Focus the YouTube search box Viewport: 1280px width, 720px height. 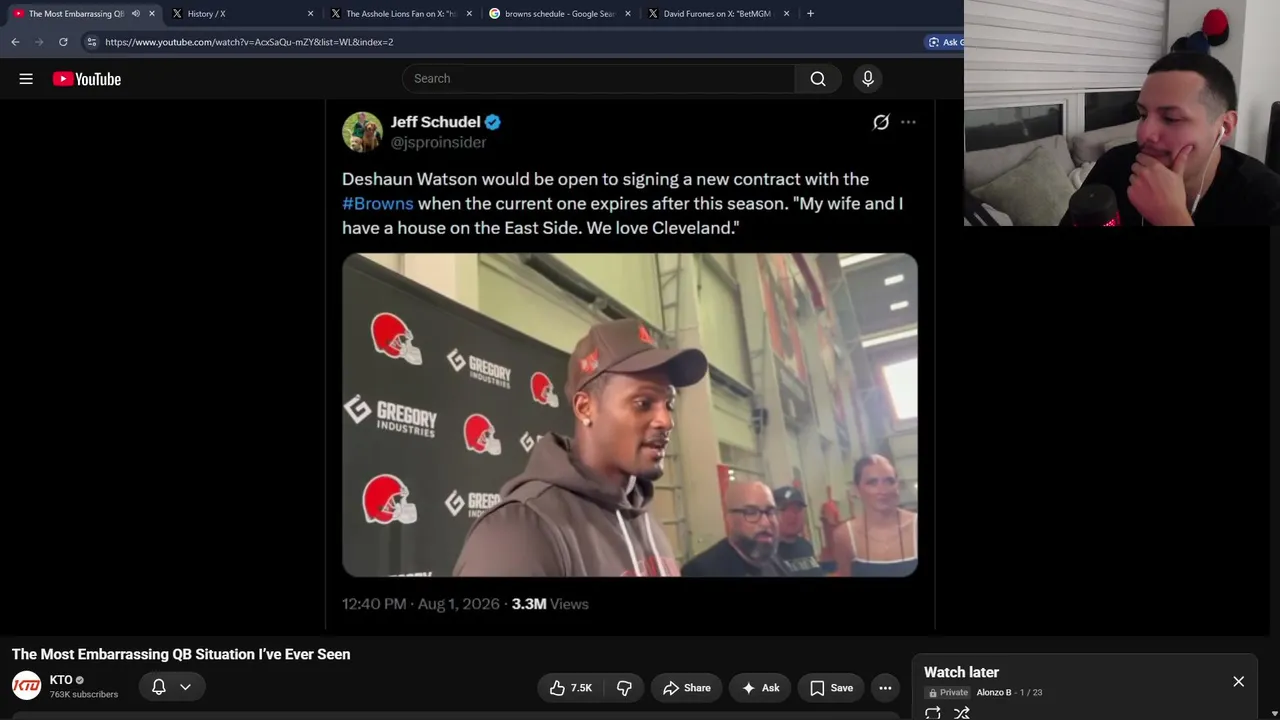(598, 79)
